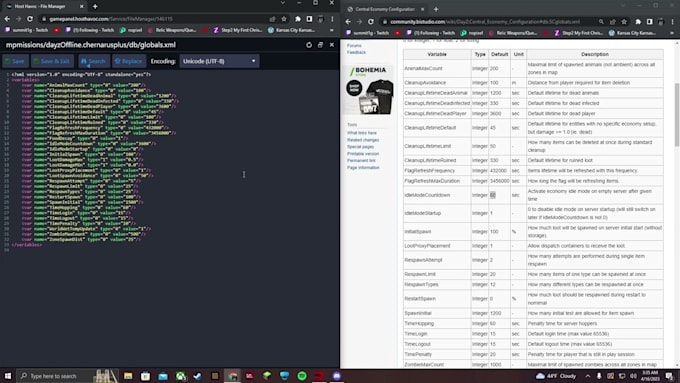The width and height of the screenshot is (680, 383).
Task: Bookmark page star in left browser
Action: point(284,19)
